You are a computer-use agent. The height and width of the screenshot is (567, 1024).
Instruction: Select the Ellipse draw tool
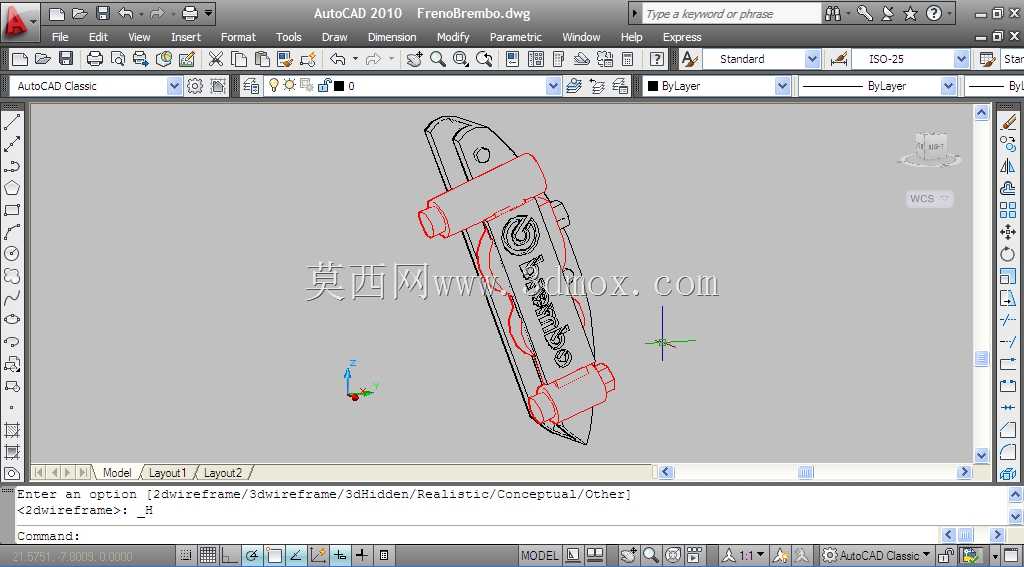coord(12,319)
